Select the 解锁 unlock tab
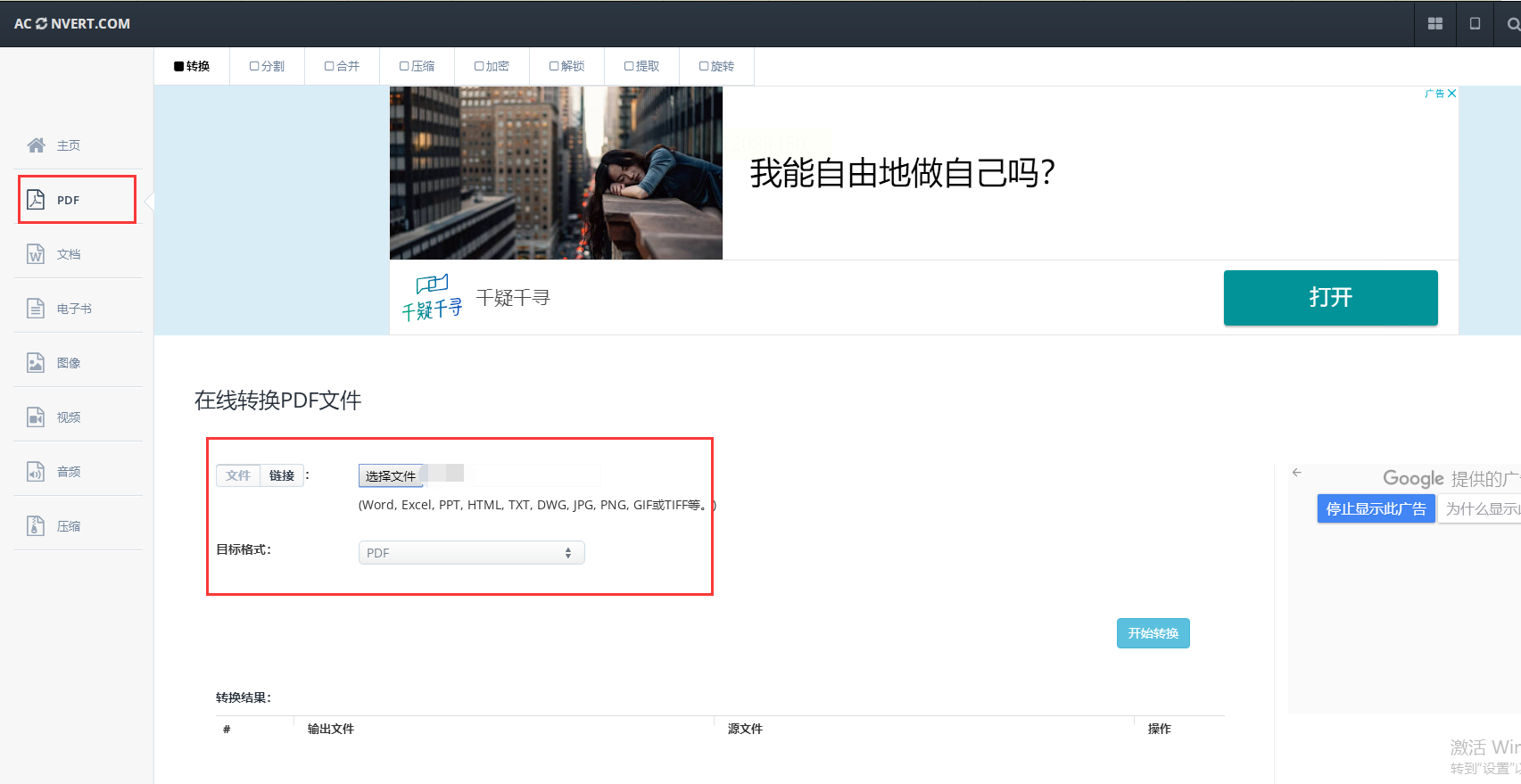Screen dimensions: 1521x784 pyautogui.click(x=566, y=66)
